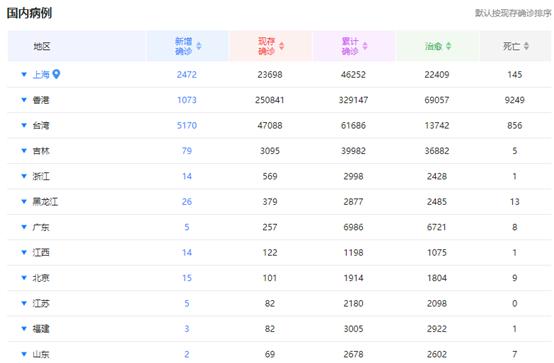Click the 广东 region name
This screenshot has width=554, height=363.
click(41, 227)
